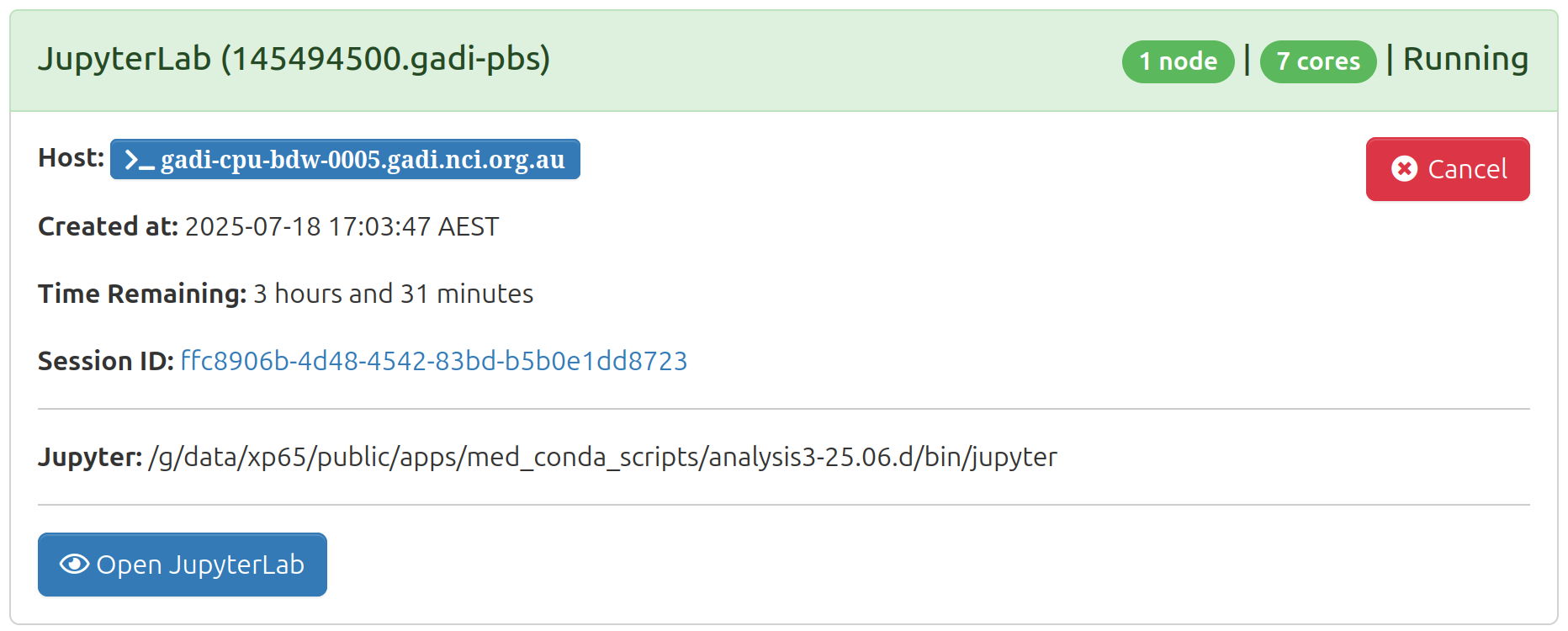
Task: Click the Time Remaining value text
Action: pos(393,294)
